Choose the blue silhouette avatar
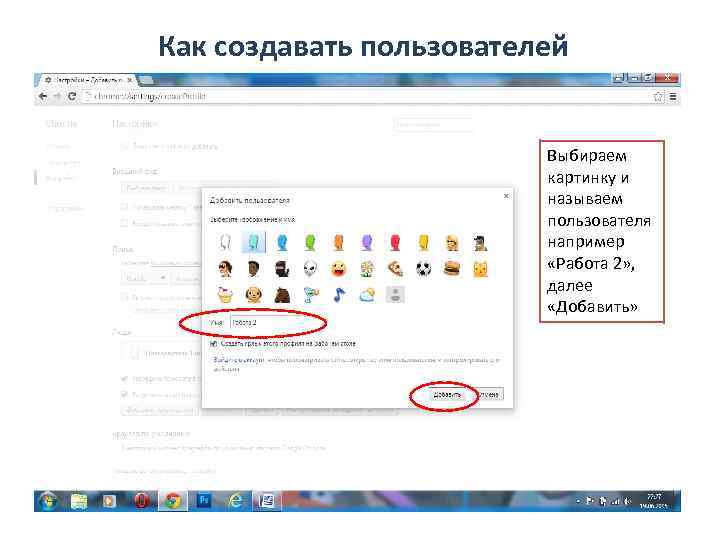 click(x=282, y=242)
